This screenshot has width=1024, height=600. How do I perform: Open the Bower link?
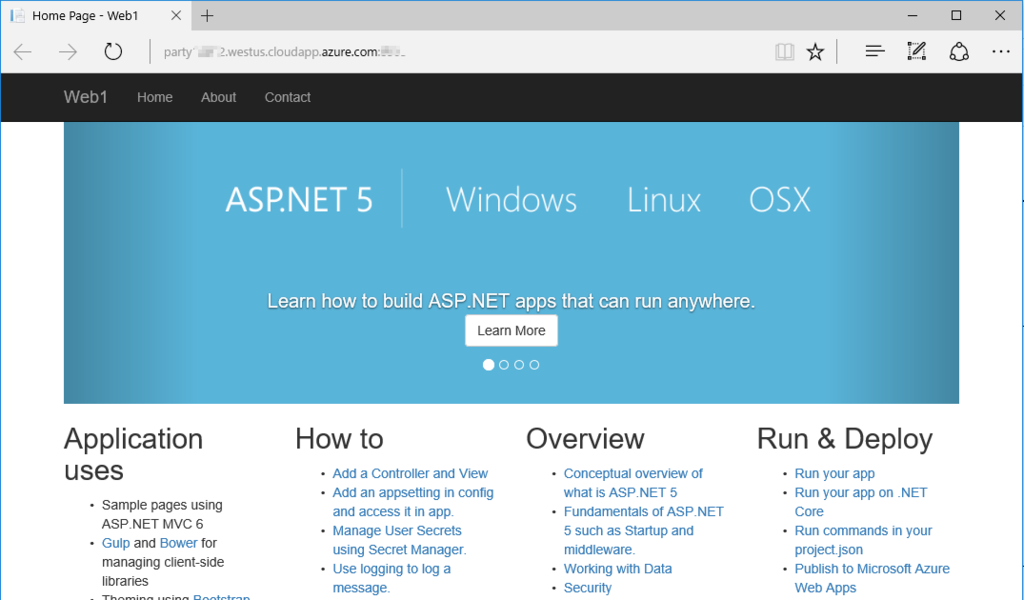point(178,543)
